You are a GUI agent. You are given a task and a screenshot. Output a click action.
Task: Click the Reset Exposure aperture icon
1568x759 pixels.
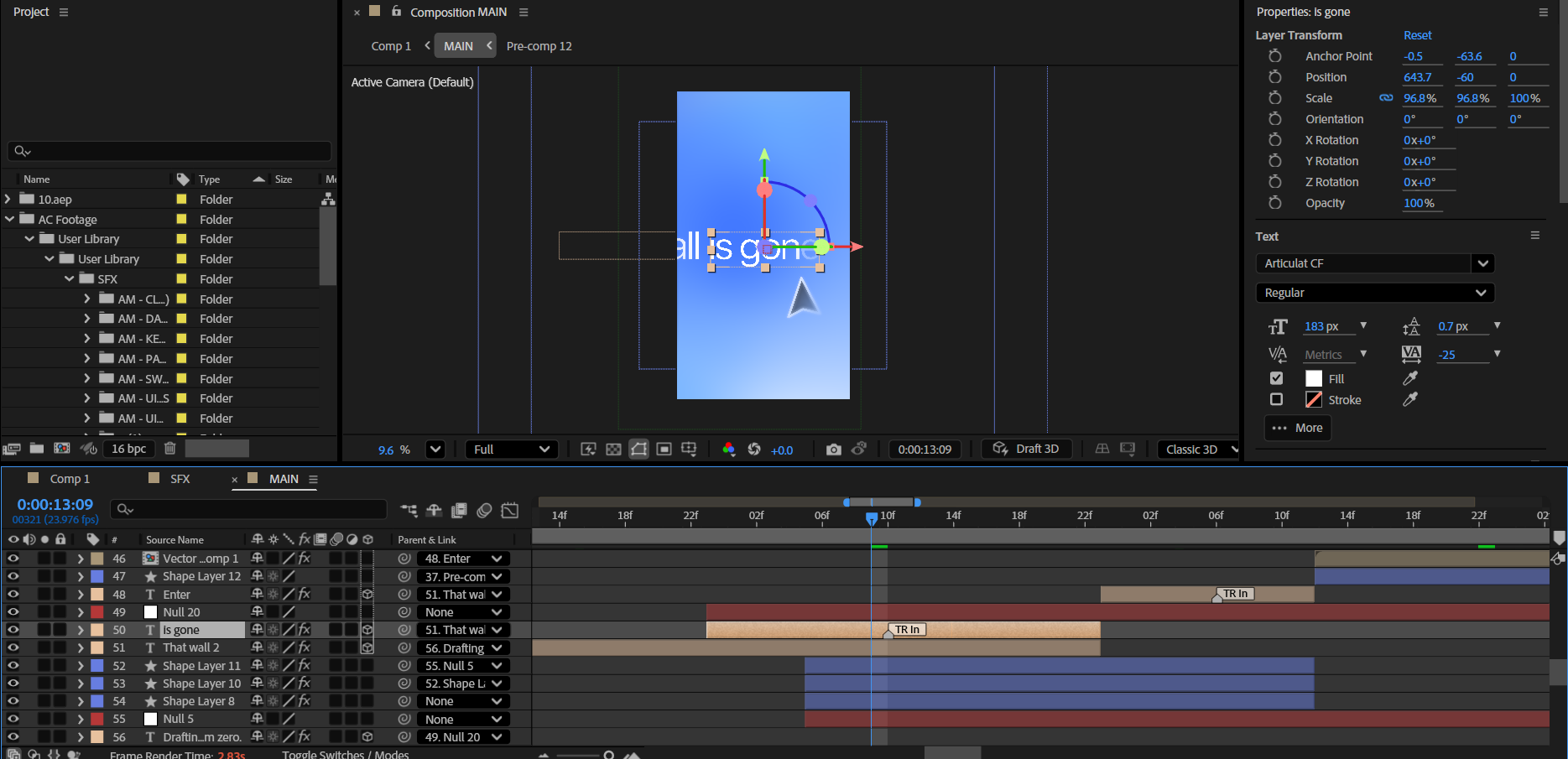[754, 450]
